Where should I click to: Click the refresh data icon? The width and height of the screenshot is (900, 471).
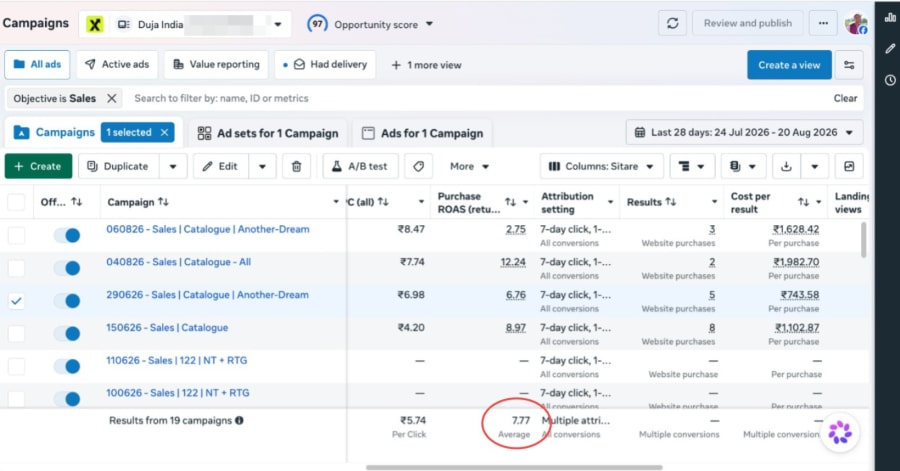pyautogui.click(x=672, y=24)
